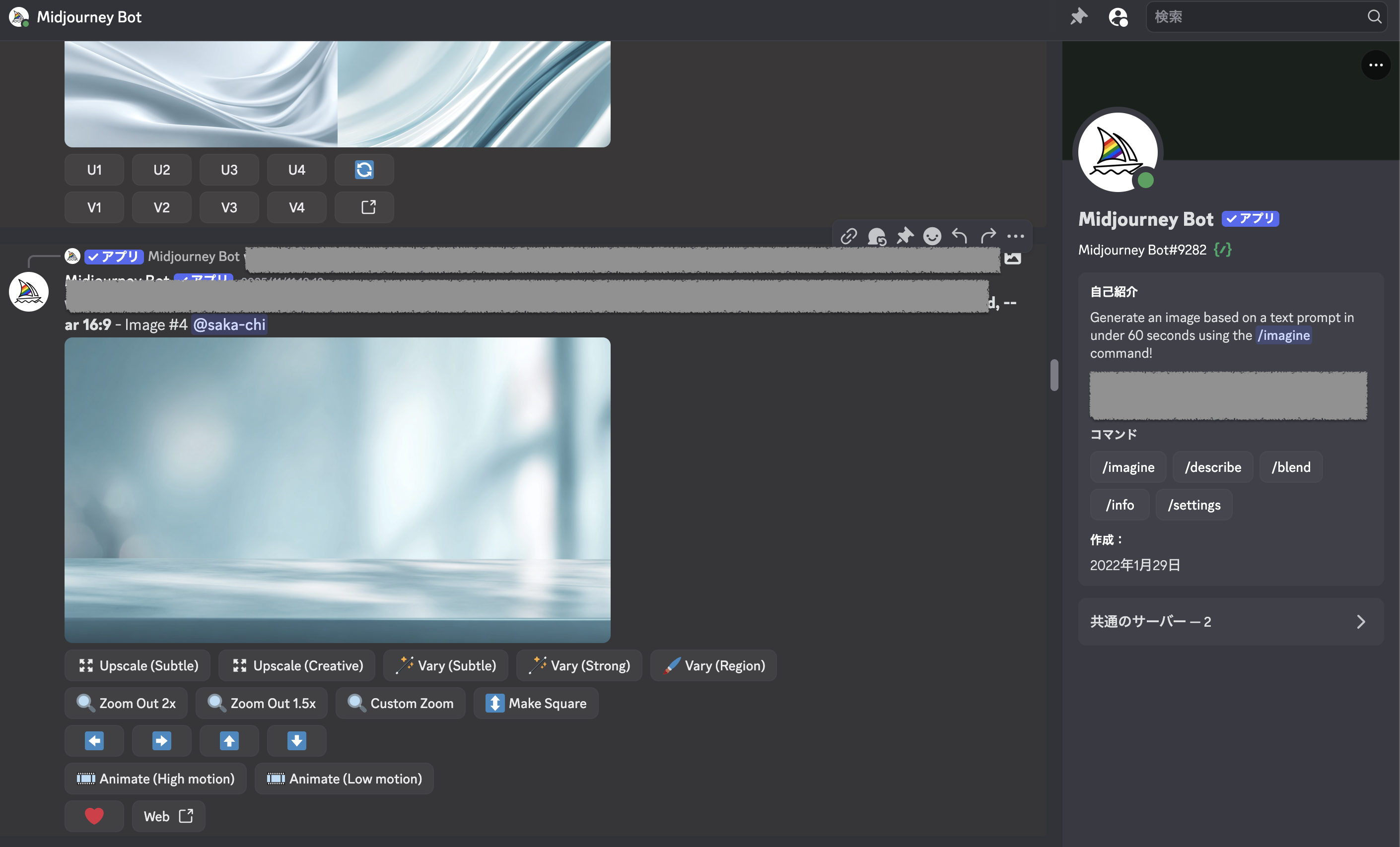This screenshot has width=1400, height=847.
Task: Open the generated blue blurred image
Action: click(338, 489)
